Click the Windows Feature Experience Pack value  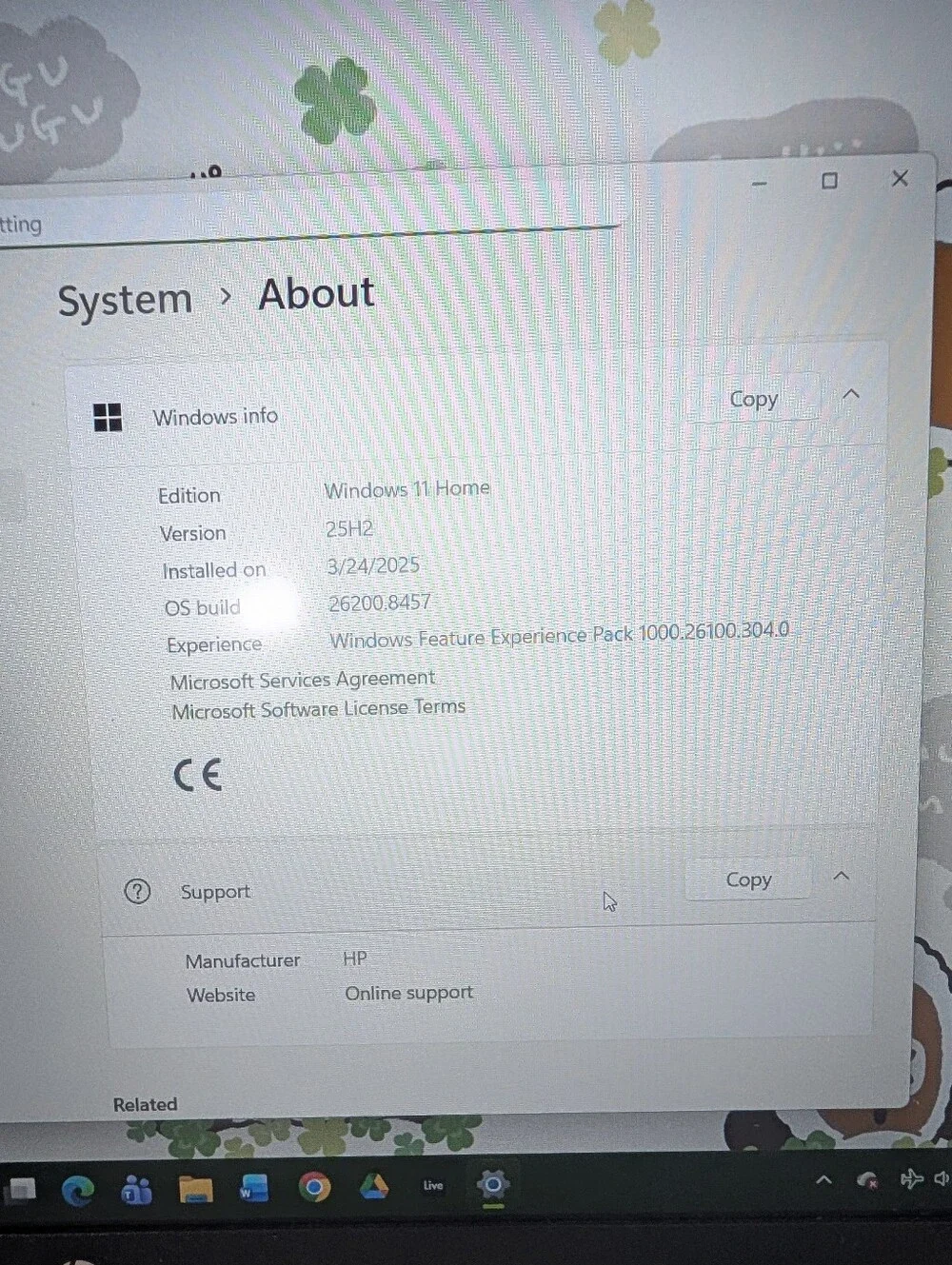(560, 635)
